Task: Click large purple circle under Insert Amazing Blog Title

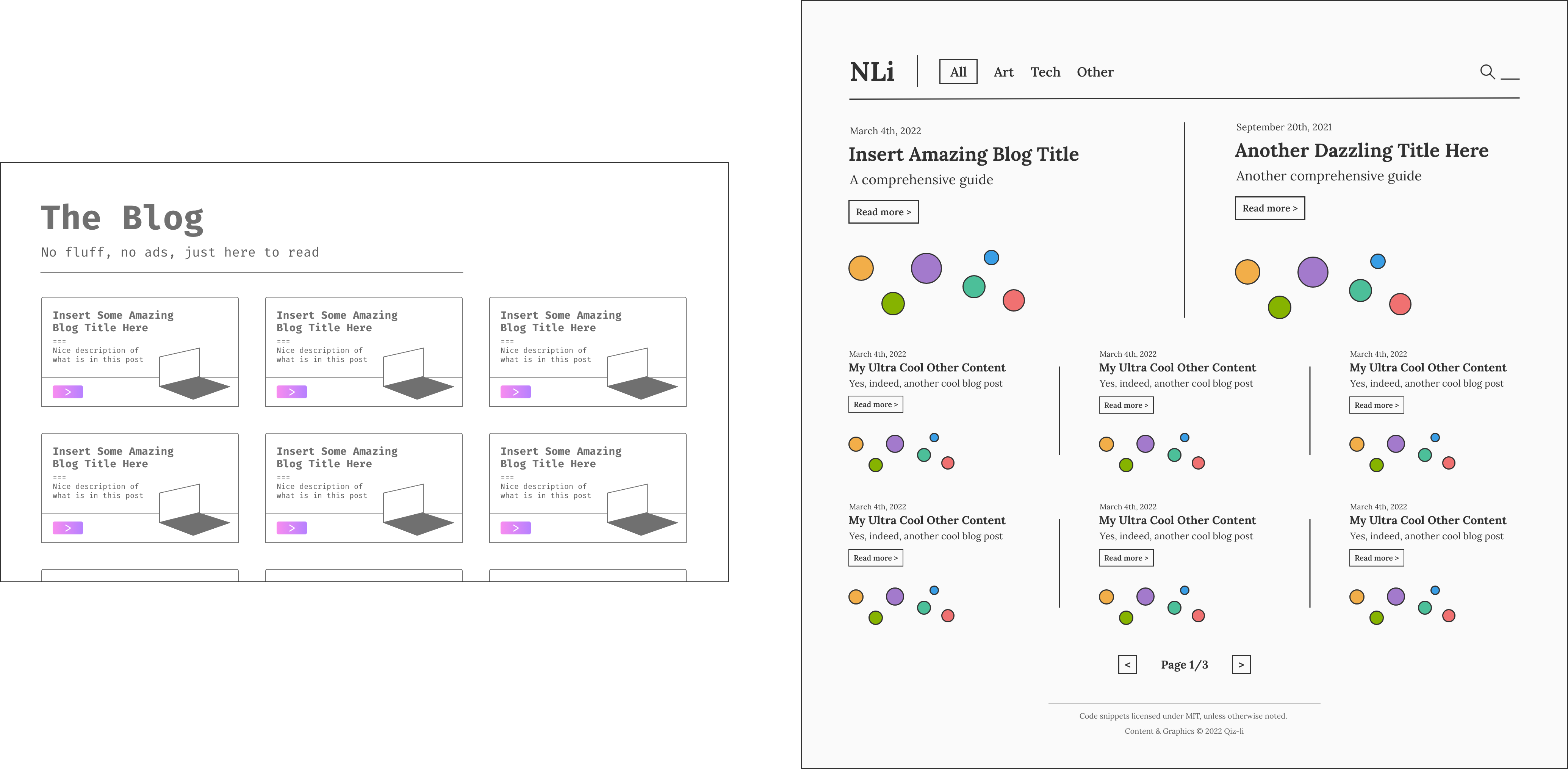Action: 926,268
